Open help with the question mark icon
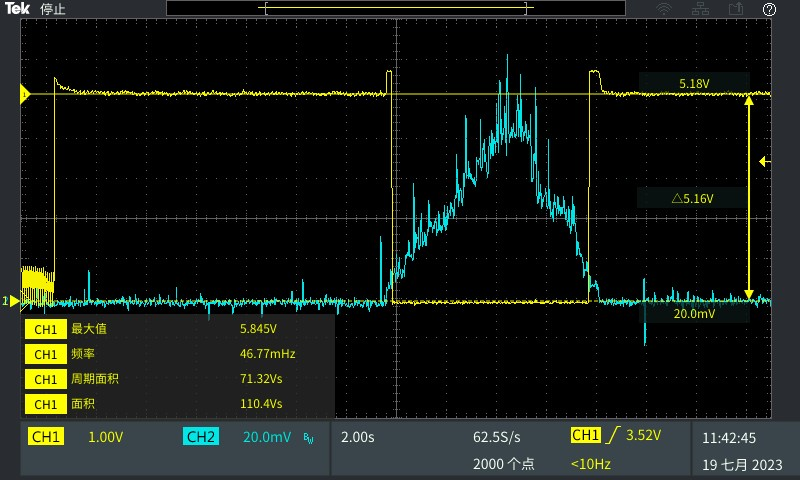 pos(769,9)
